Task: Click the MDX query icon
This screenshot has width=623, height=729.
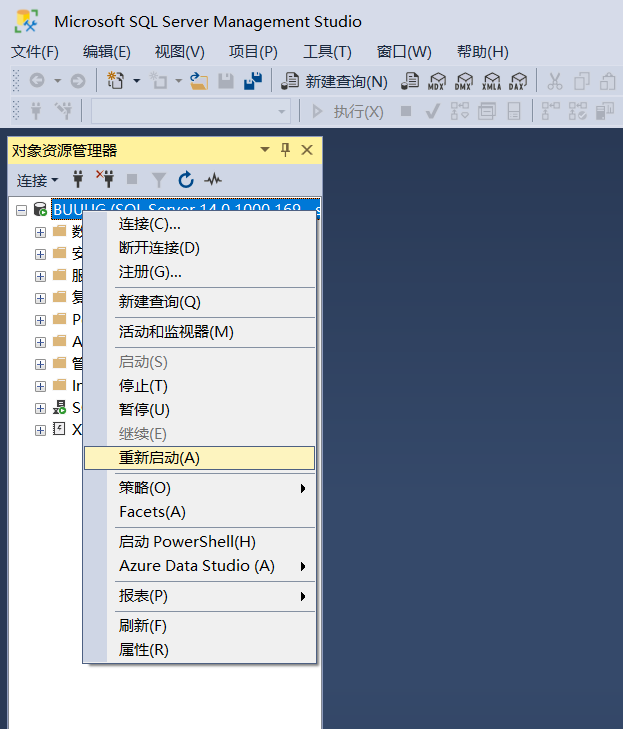Action: [437, 81]
